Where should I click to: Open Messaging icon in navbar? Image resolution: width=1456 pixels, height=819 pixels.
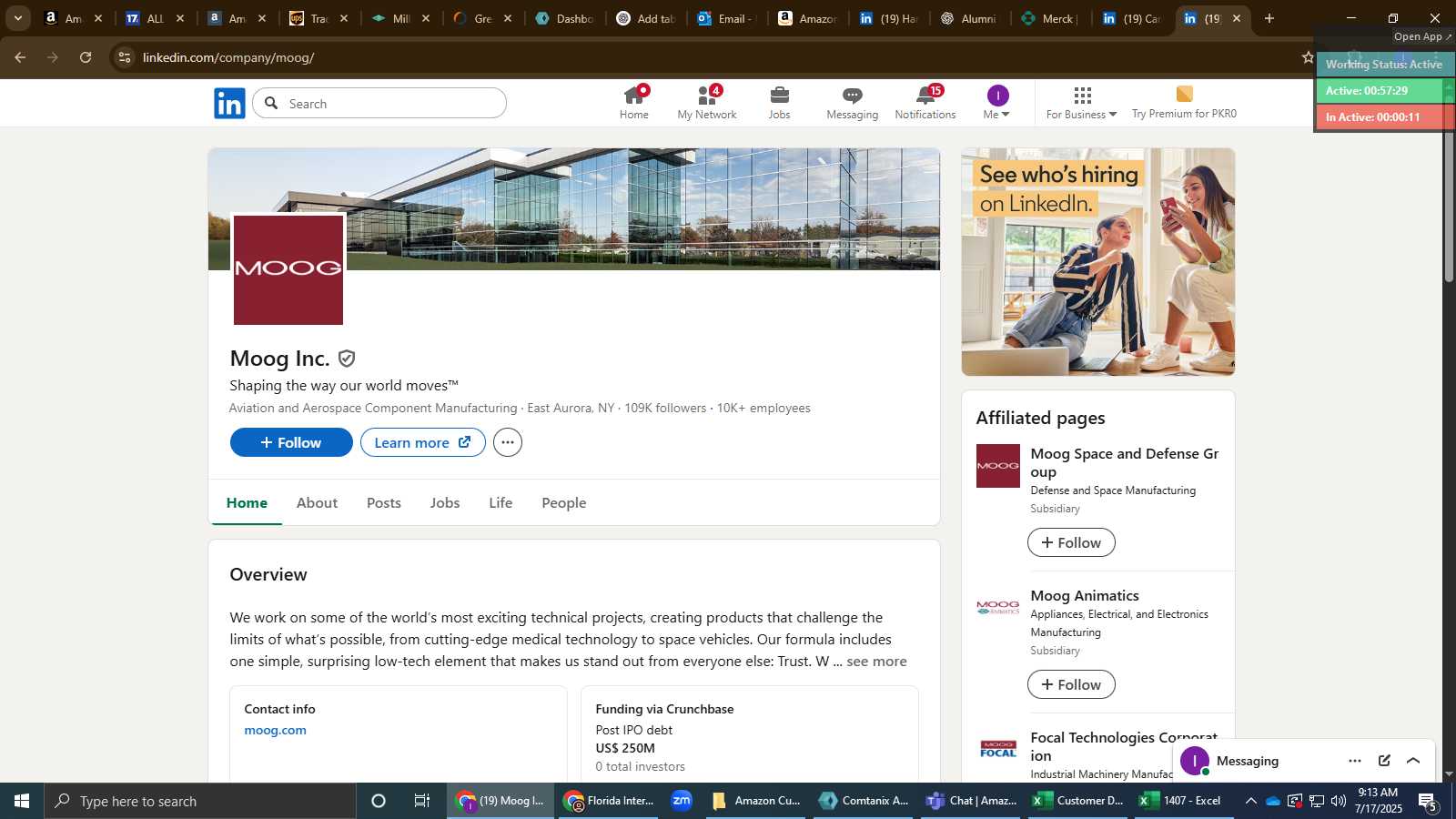(x=853, y=103)
